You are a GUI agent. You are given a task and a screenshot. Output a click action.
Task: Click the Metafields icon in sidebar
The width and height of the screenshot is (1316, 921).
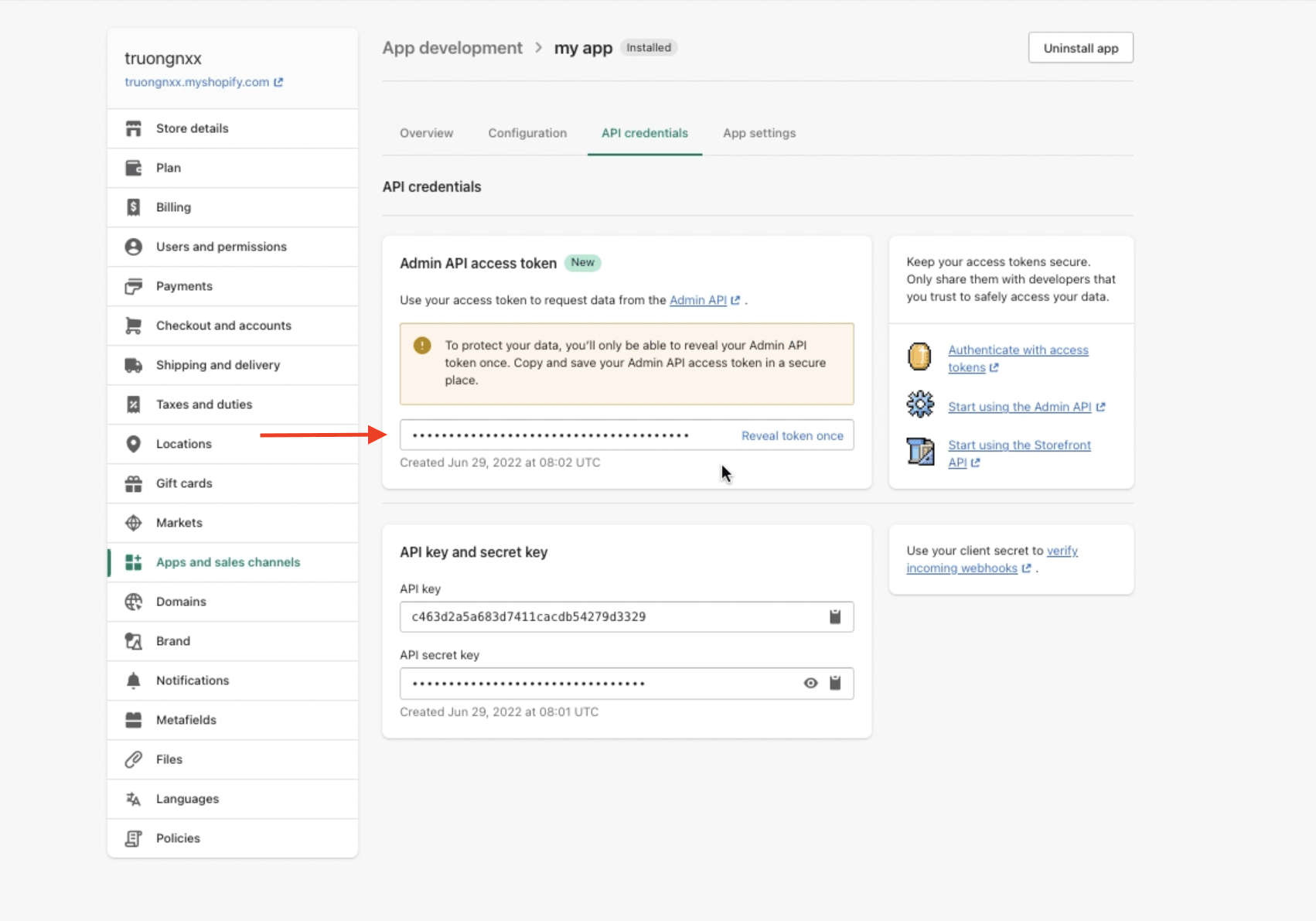133,720
